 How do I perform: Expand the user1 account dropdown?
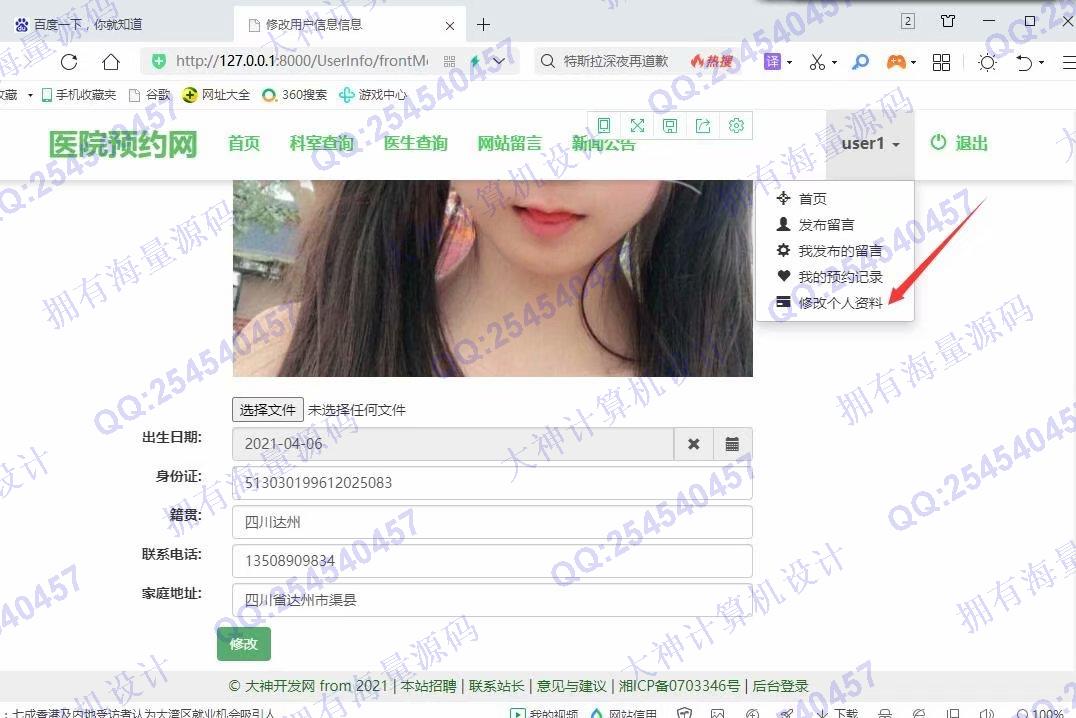pyautogui.click(x=870, y=143)
